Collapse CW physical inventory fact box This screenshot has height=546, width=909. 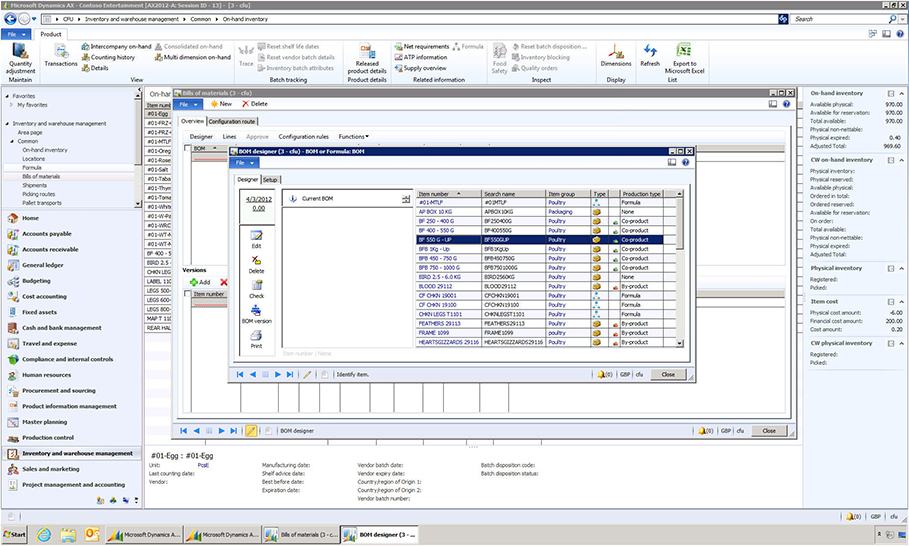point(901,343)
